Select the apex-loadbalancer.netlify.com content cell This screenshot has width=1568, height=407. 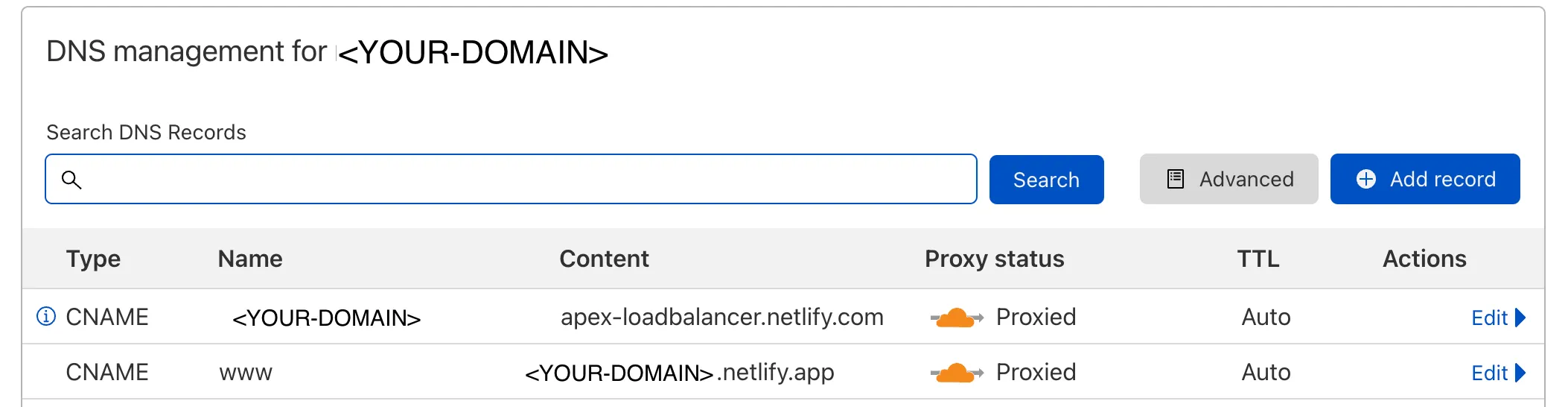721,318
